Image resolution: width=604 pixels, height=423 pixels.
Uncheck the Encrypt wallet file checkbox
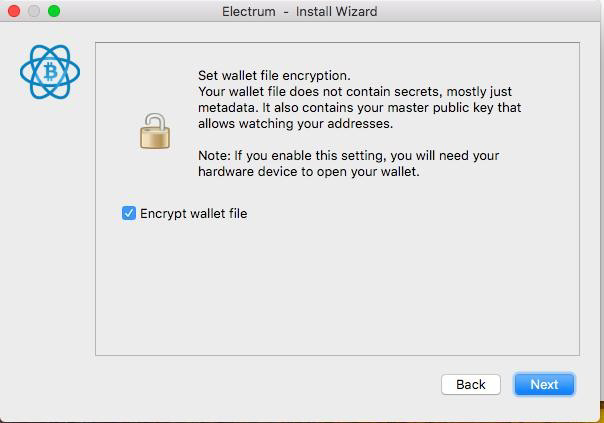pos(129,213)
